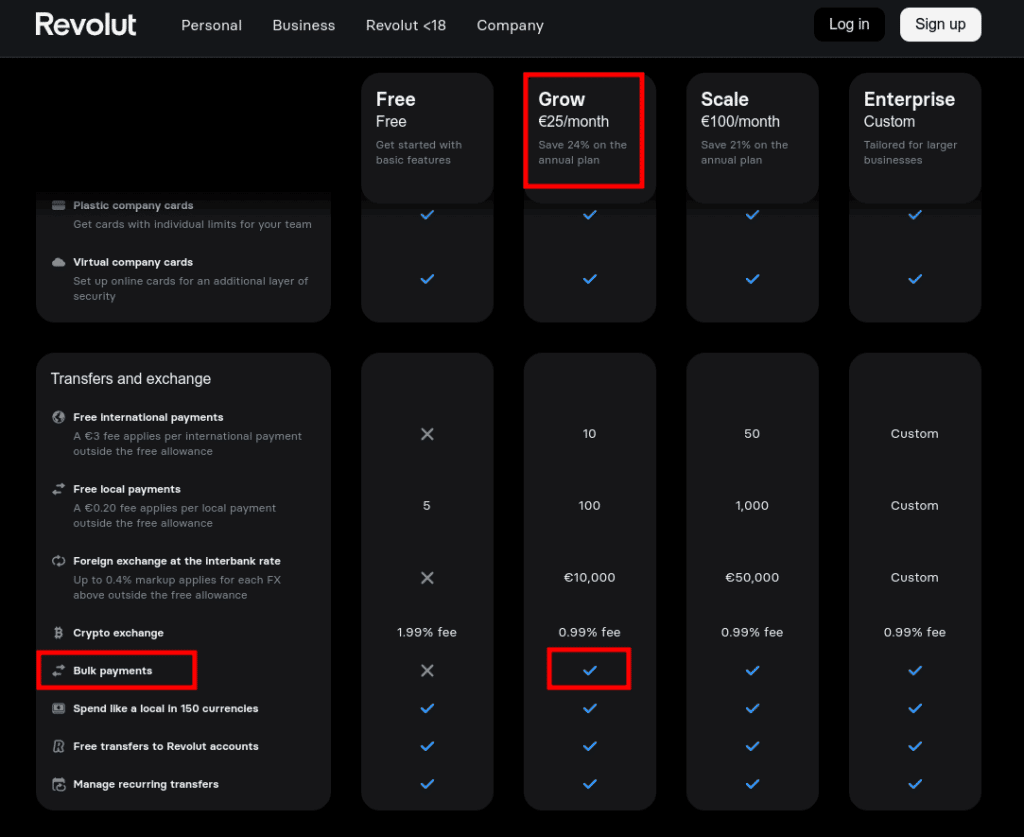The width and height of the screenshot is (1024, 837).
Task: Click the Bitcoin icon beside Crypto exchange
Action: click(x=59, y=632)
